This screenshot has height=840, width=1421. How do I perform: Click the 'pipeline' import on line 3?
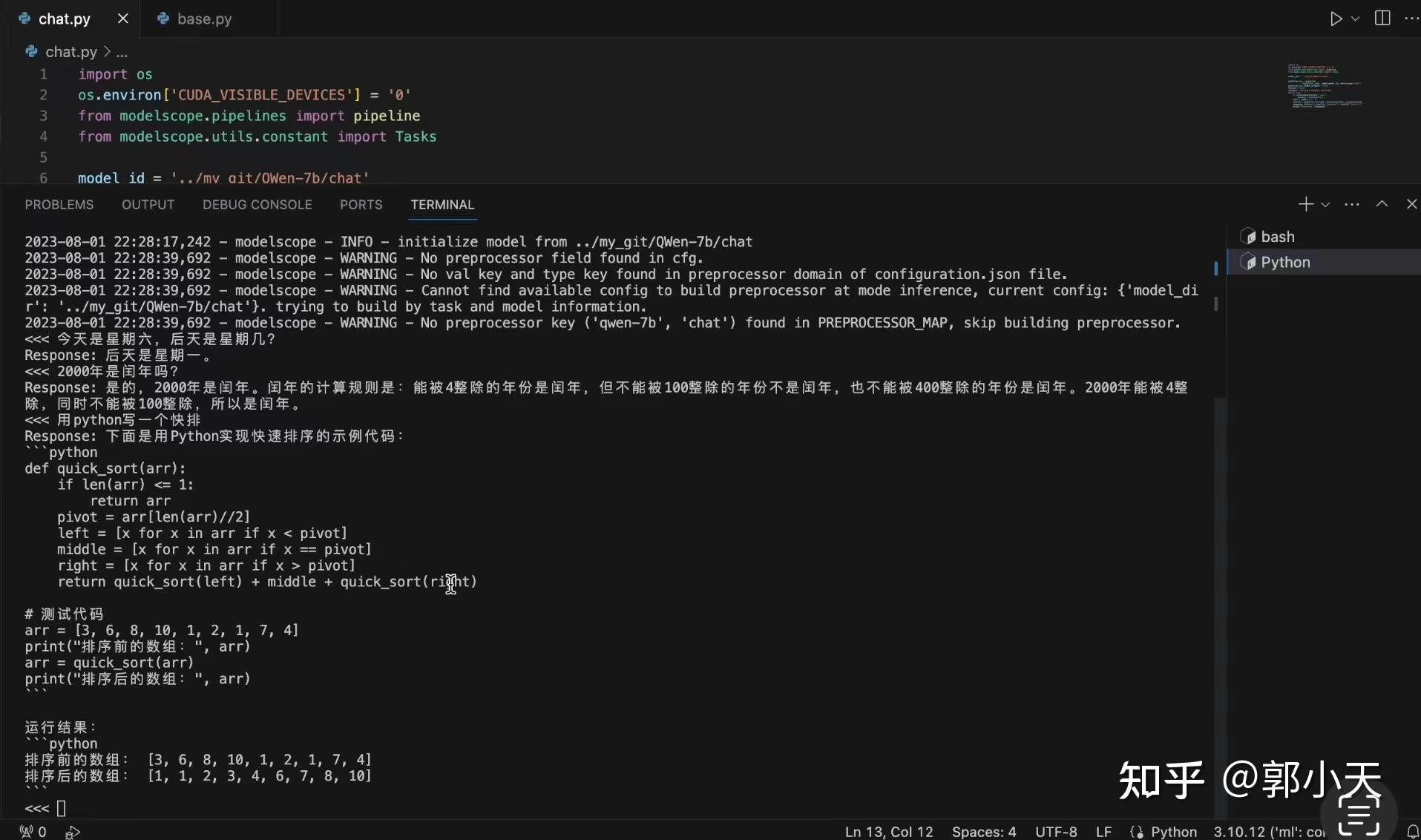(x=387, y=116)
